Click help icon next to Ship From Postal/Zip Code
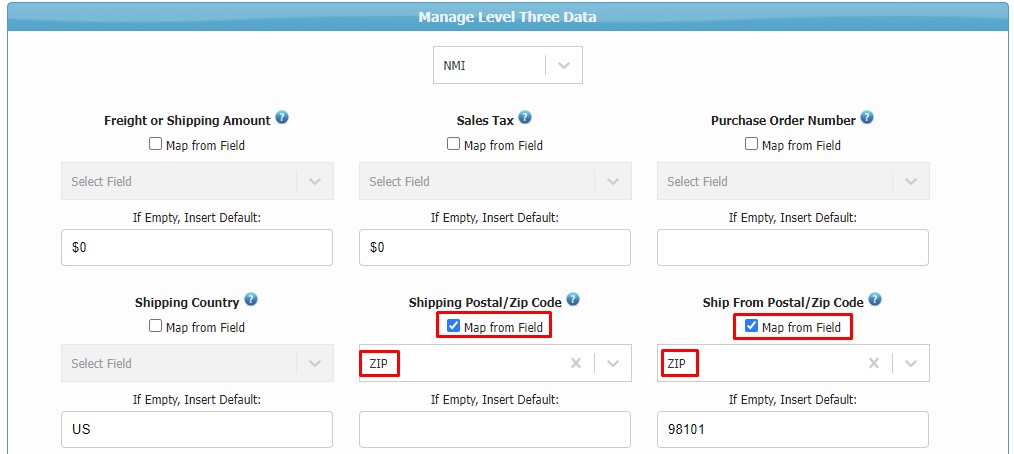Image resolution: width=1014 pixels, height=454 pixels. pyautogui.click(x=875, y=300)
